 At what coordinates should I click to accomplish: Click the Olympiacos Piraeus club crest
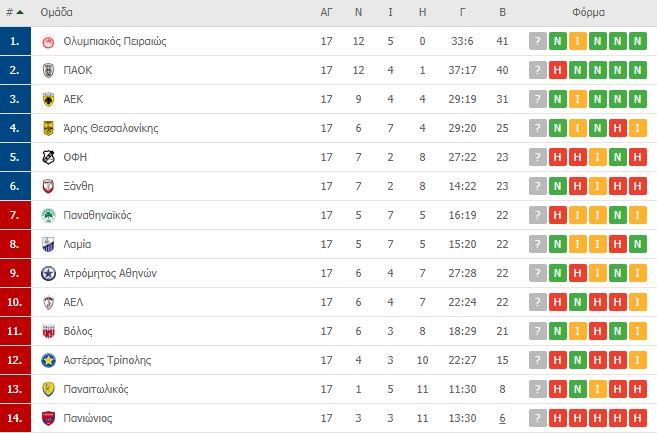[48, 41]
